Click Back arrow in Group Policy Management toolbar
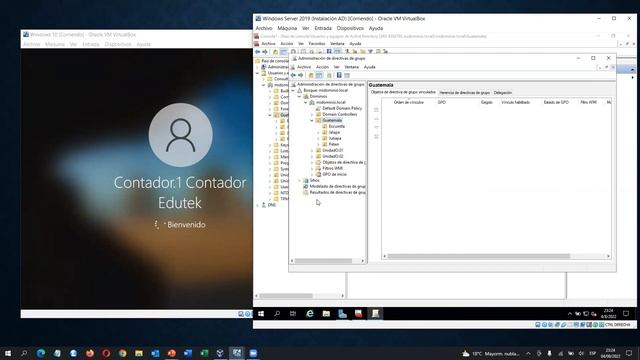This screenshot has height=360, width=640. tap(293, 75)
